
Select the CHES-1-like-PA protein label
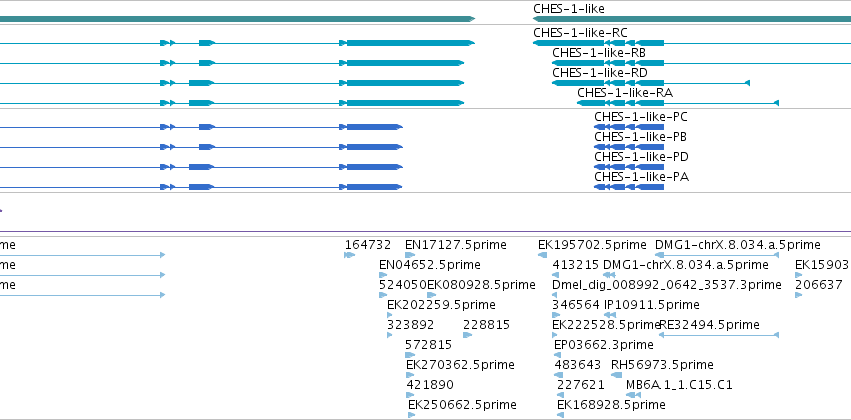642,177
